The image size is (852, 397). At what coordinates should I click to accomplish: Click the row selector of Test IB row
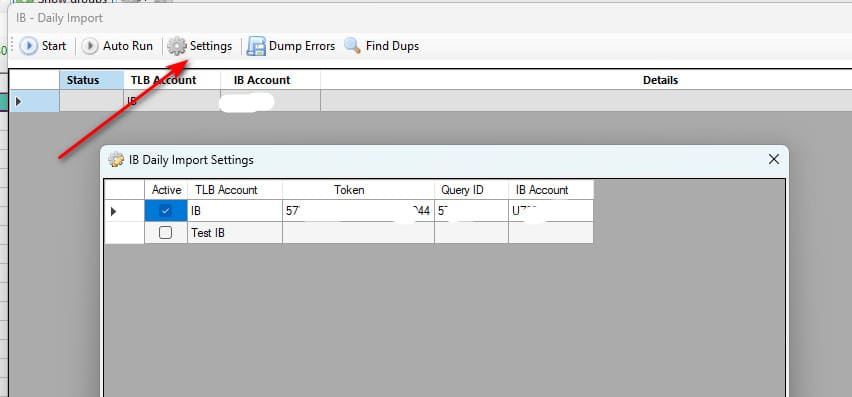[x=124, y=232]
